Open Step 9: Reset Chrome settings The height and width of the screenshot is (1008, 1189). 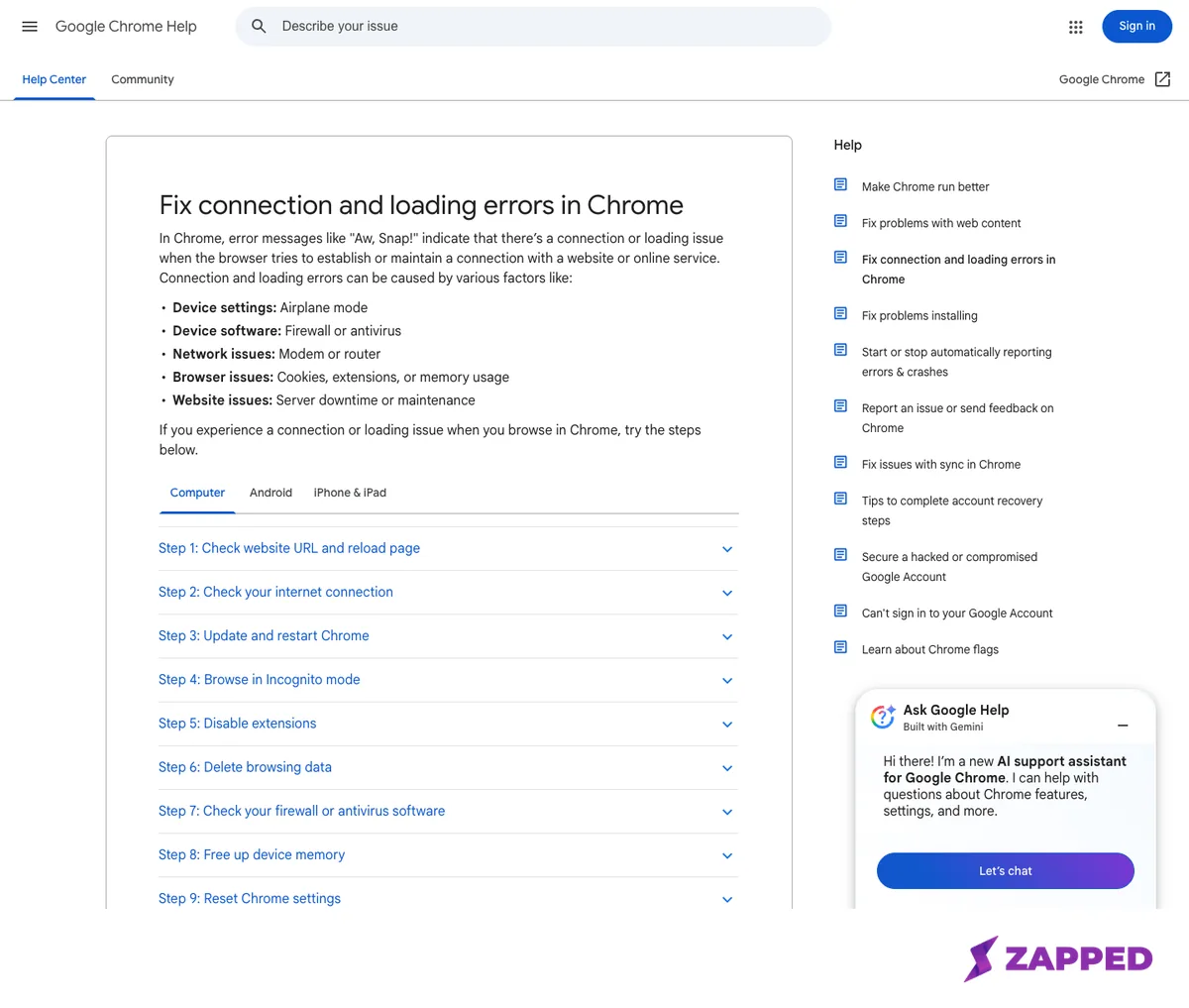coord(250,898)
